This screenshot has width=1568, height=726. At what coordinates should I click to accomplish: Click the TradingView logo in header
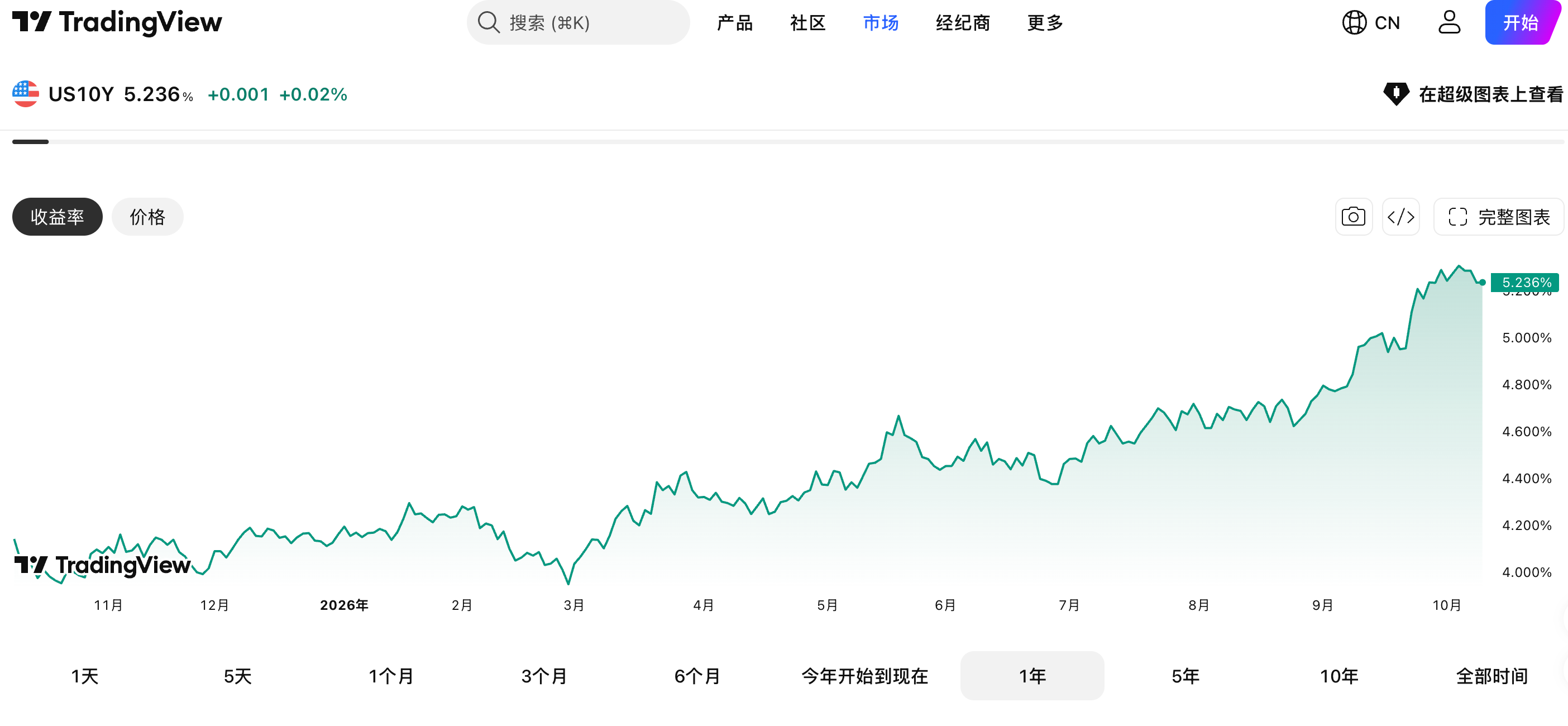[117, 22]
